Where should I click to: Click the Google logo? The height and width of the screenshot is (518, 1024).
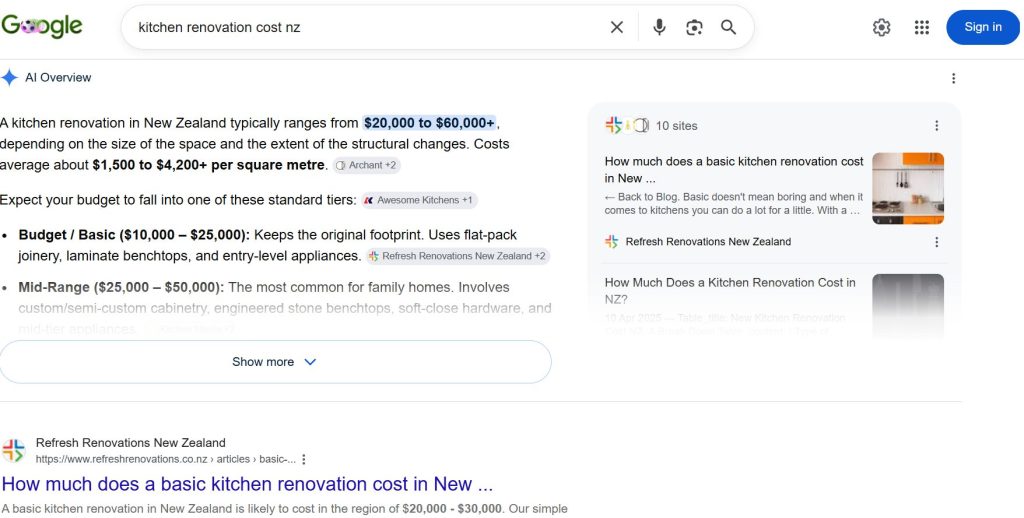click(x=41, y=27)
